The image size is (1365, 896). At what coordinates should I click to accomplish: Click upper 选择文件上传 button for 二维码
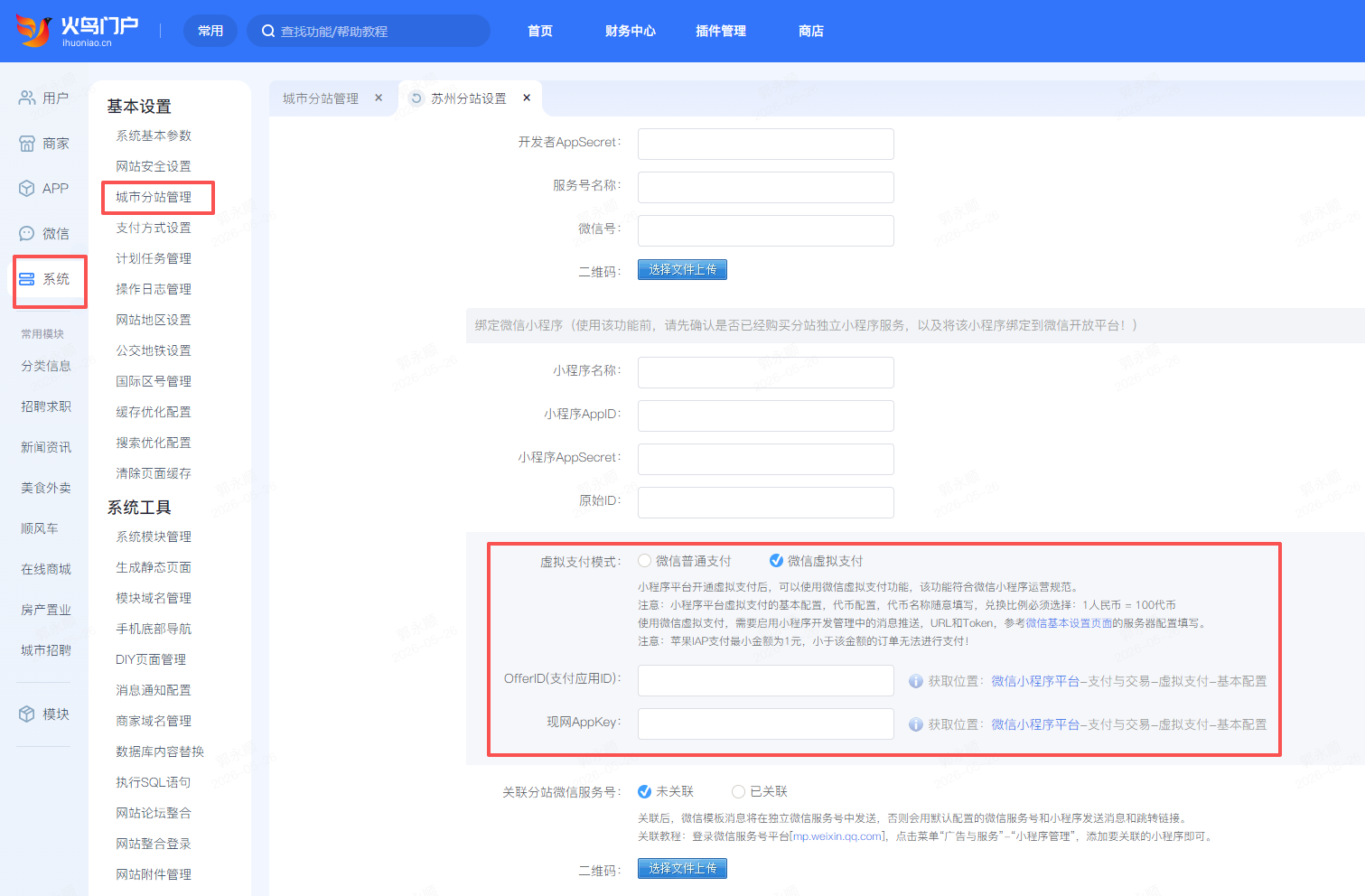[682, 269]
